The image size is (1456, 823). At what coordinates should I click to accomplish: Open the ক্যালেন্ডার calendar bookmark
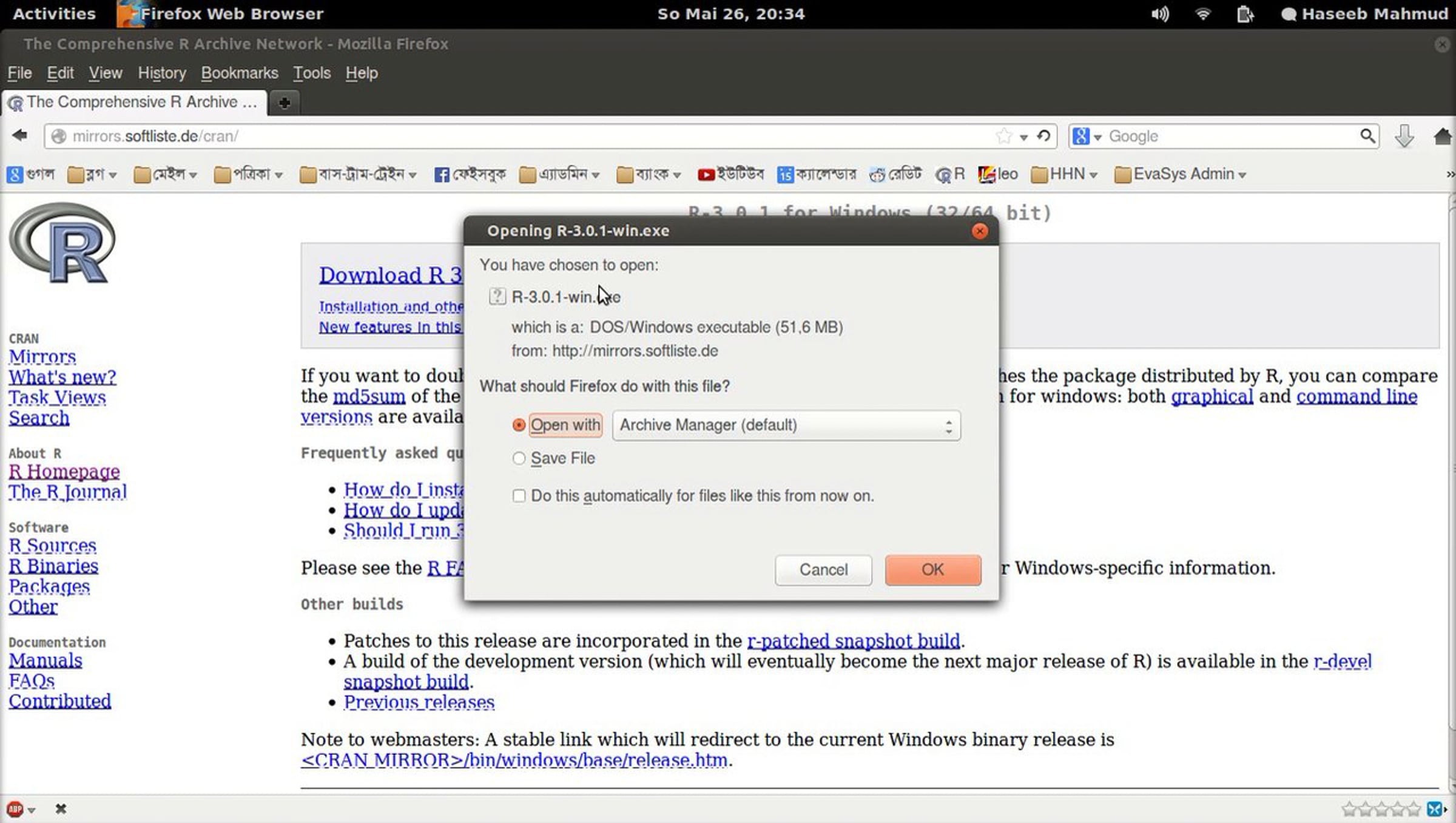tap(817, 174)
